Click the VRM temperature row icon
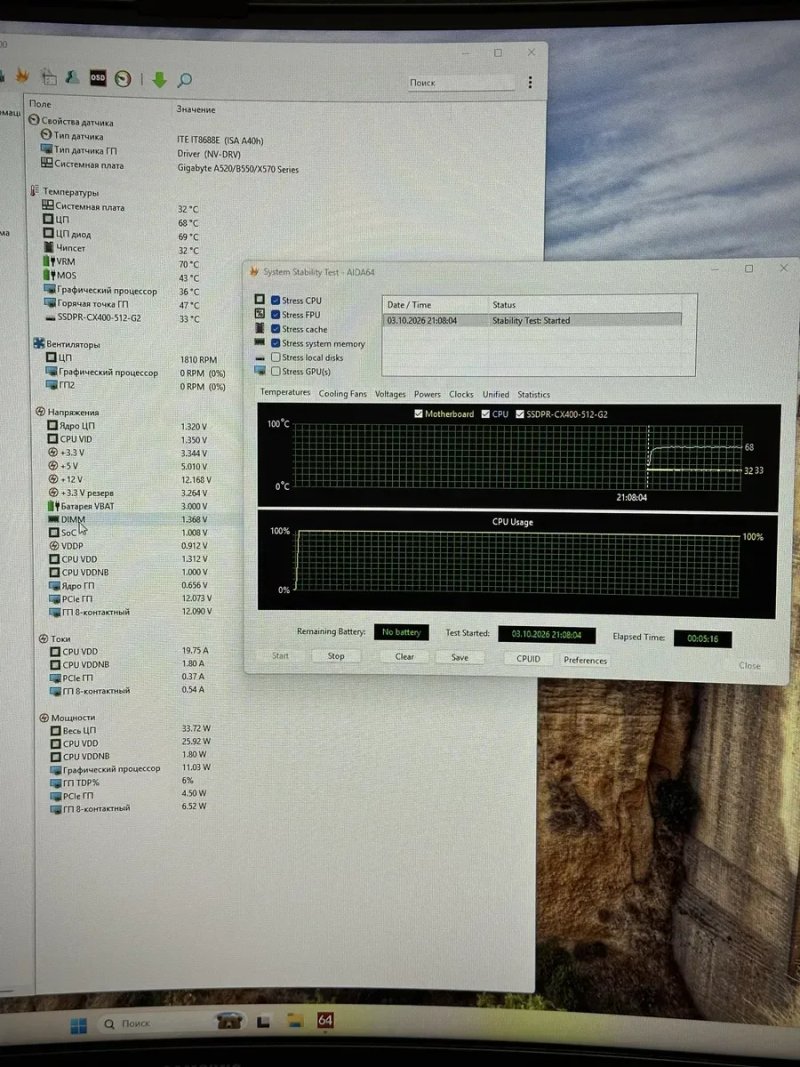Screen dimensions: 800x1067 (49, 261)
